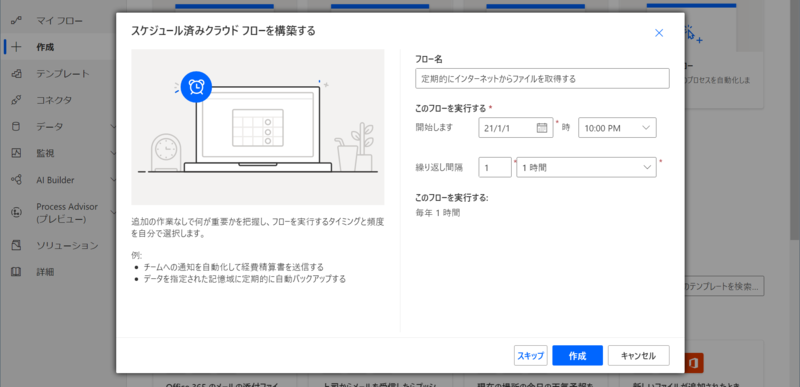Click the start date field showing 21/1/1
Screen dimensions: 800x387
(x=516, y=128)
